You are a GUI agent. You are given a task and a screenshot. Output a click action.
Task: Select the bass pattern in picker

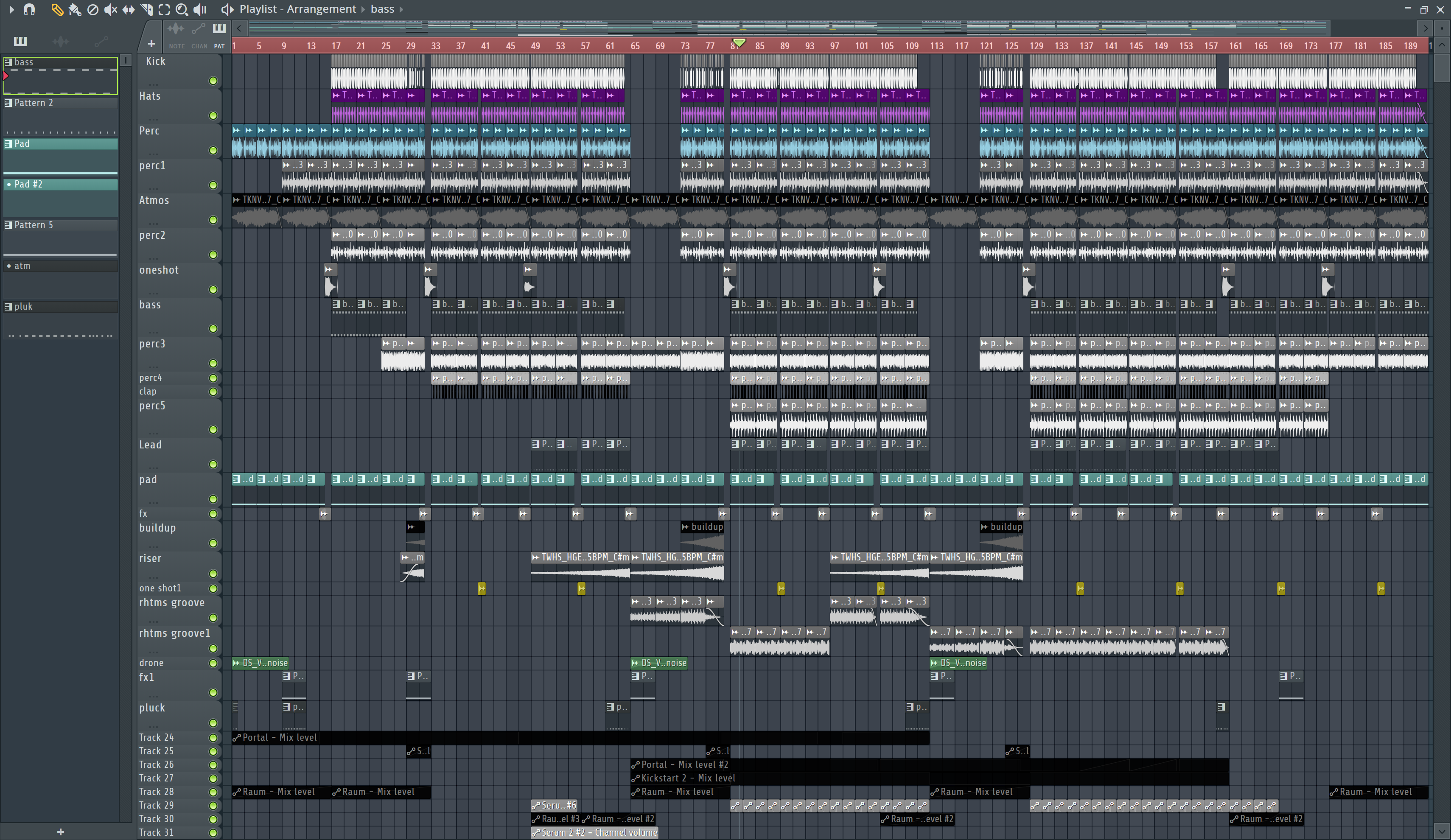coord(60,76)
